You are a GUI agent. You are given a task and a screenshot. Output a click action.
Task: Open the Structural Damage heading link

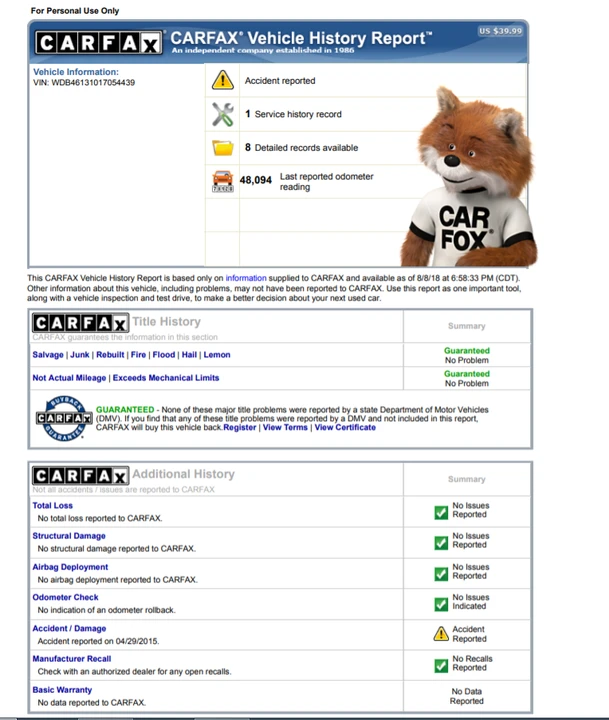pyautogui.click(x=69, y=535)
